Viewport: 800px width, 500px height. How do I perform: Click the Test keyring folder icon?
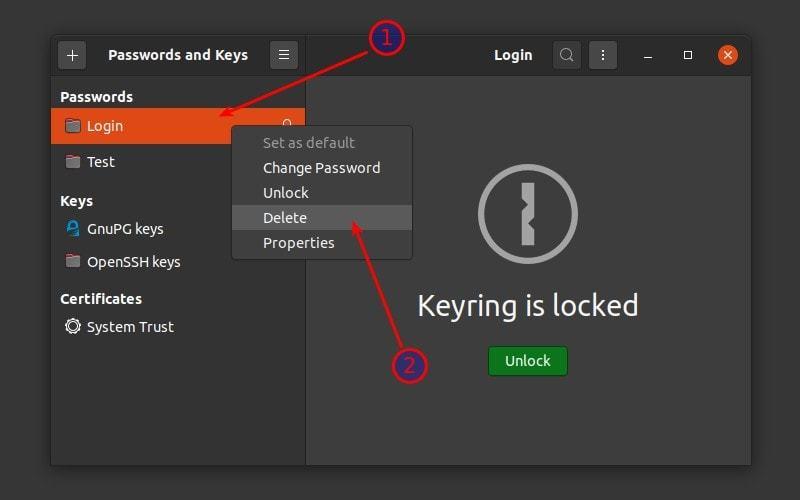click(72, 161)
